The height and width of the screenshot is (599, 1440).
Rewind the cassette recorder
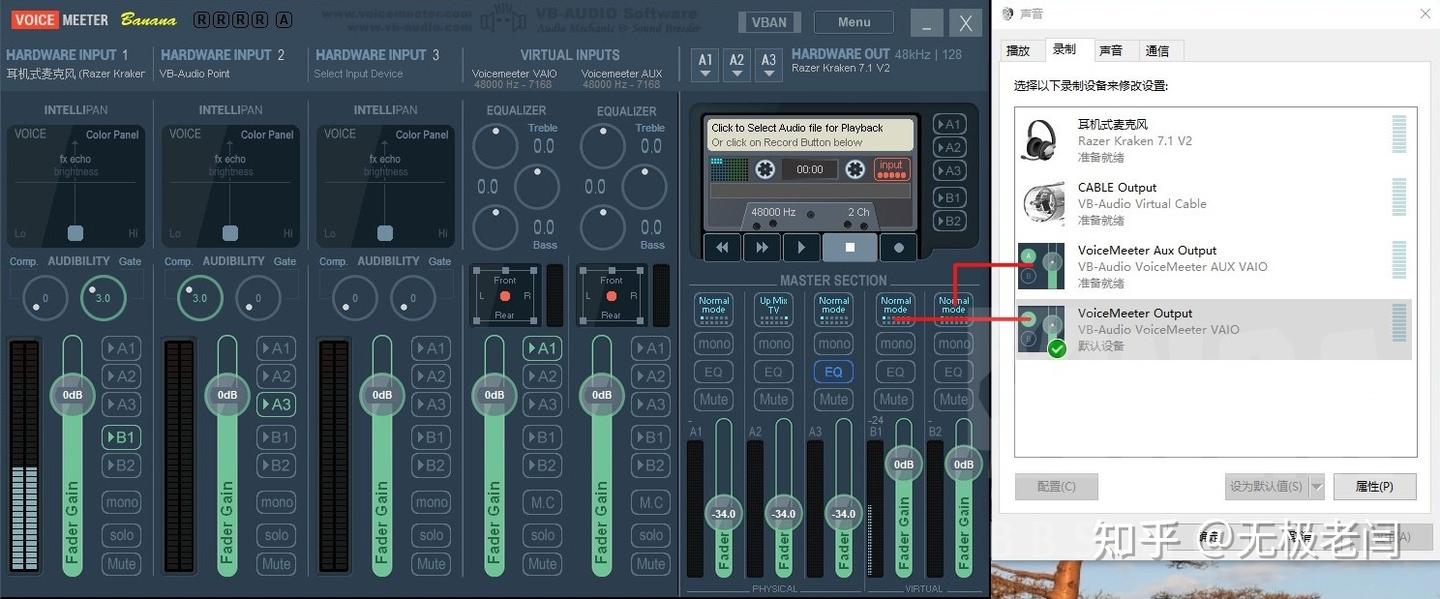pos(722,247)
